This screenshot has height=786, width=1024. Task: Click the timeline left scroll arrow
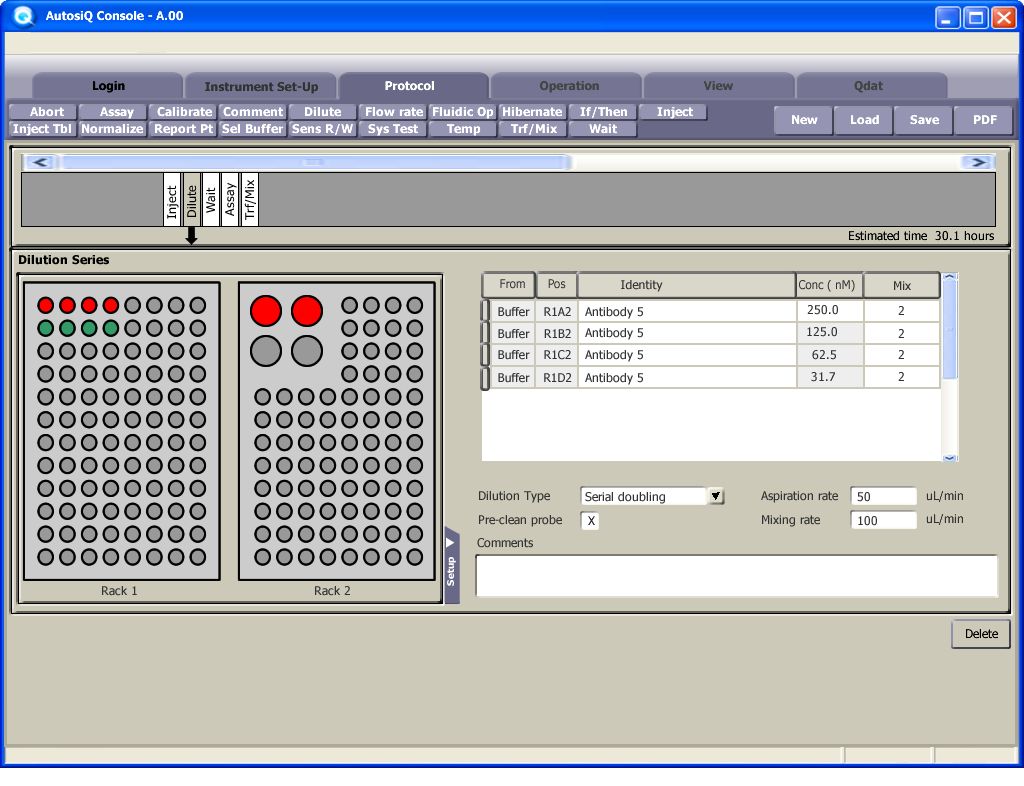tap(40, 162)
